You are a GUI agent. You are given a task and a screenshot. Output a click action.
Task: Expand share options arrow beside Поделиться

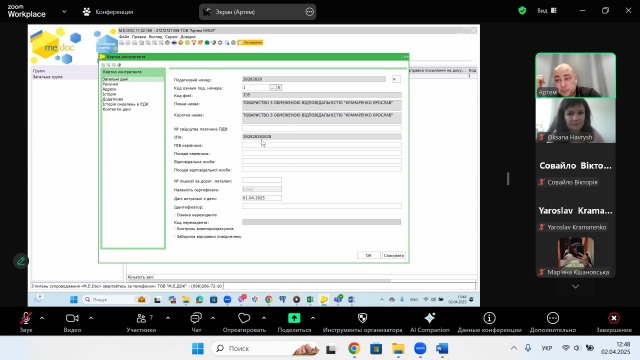click(313, 318)
